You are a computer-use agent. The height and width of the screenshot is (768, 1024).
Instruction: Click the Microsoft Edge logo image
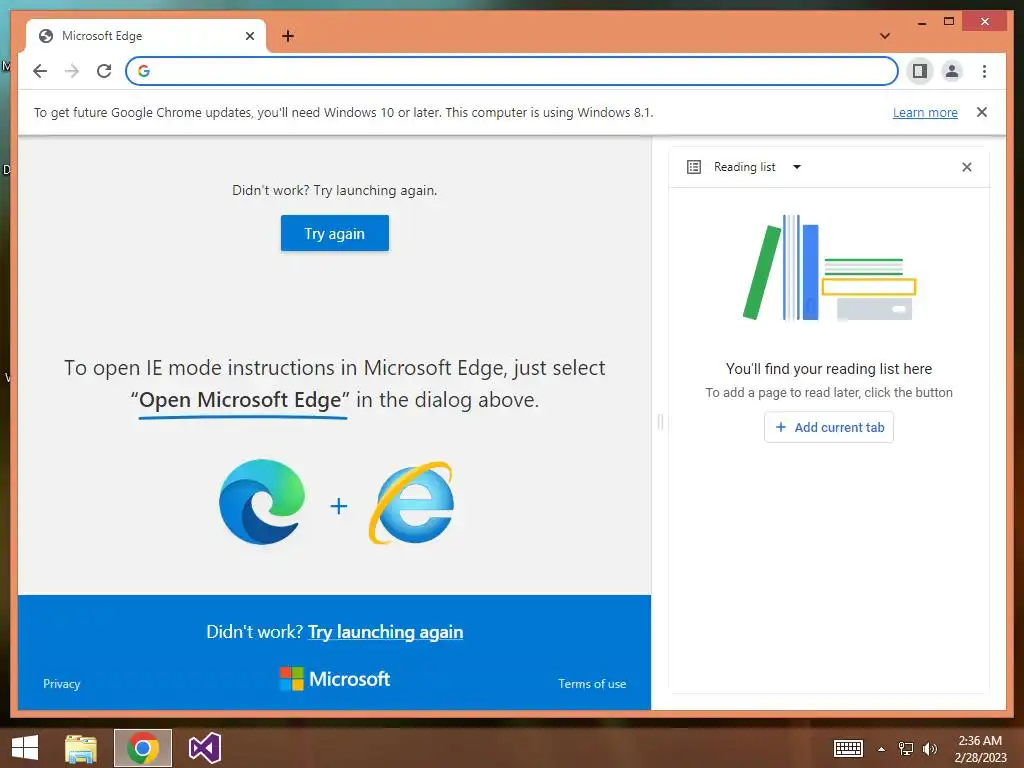tap(262, 502)
